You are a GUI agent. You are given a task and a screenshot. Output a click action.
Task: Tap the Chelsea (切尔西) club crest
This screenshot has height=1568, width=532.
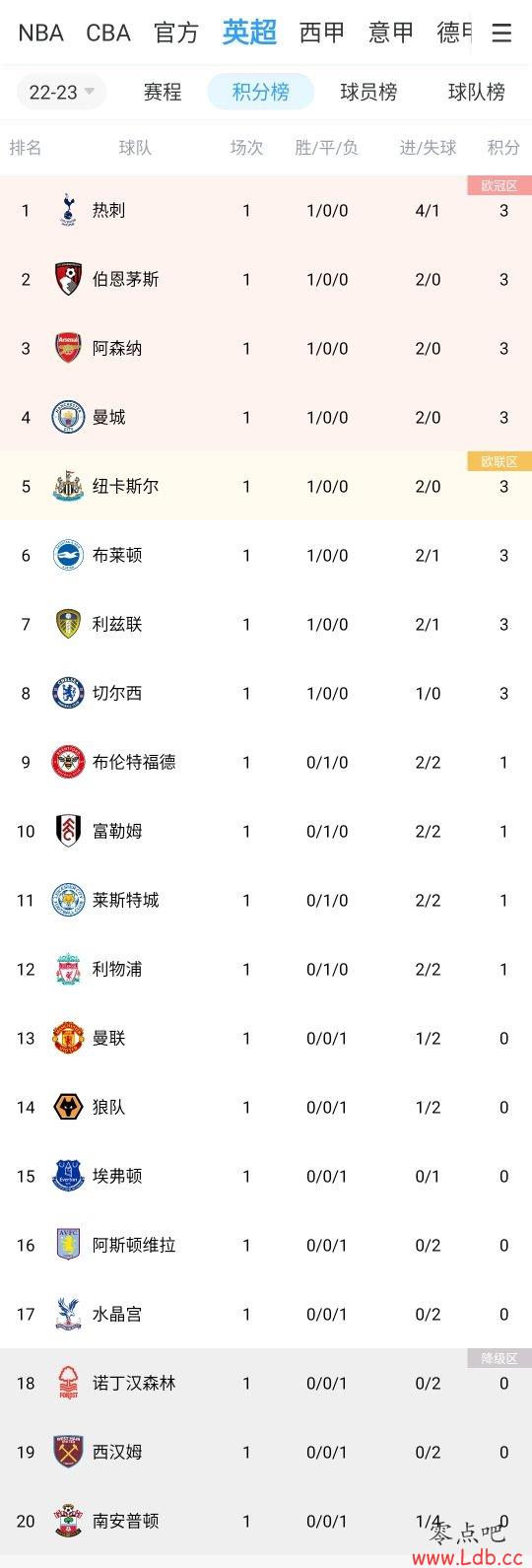click(x=68, y=693)
